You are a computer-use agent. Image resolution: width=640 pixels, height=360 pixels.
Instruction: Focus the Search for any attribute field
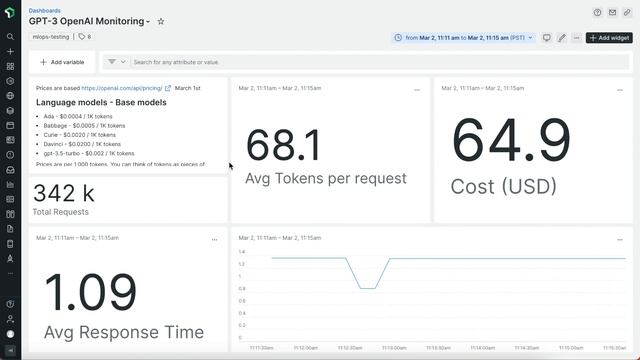[x=380, y=62]
